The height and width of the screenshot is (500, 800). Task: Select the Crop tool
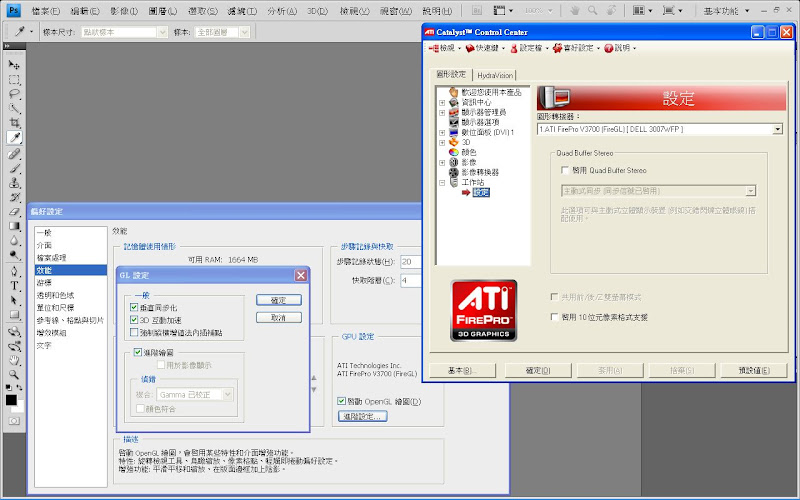click(14, 123)
